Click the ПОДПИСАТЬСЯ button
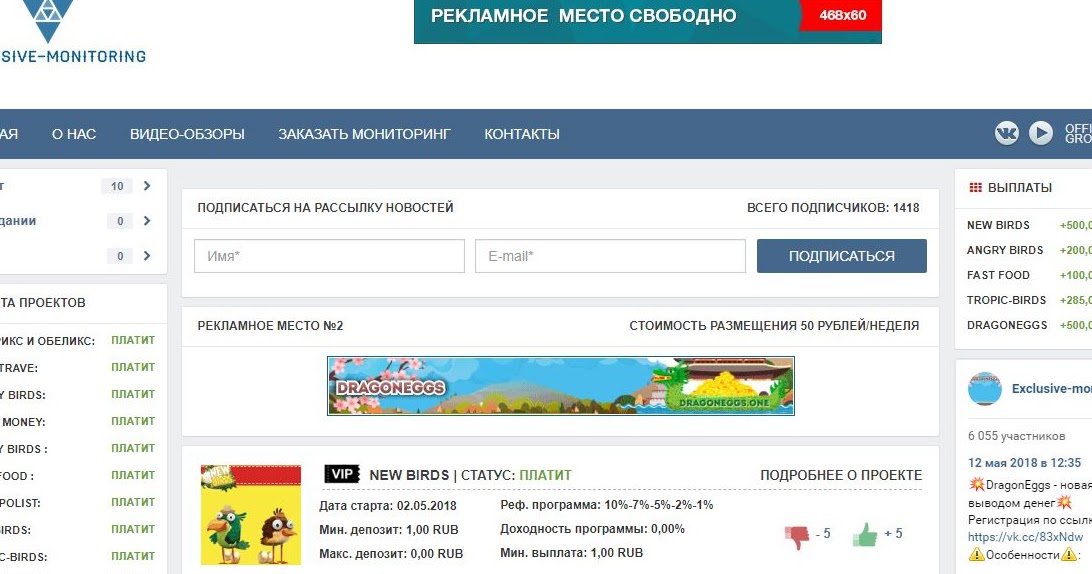Viewport: 1092px width, 574px height. coord(841,256)
